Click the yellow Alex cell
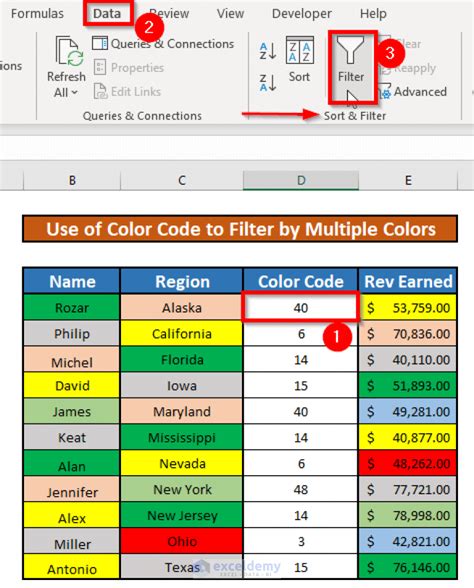 72,515
